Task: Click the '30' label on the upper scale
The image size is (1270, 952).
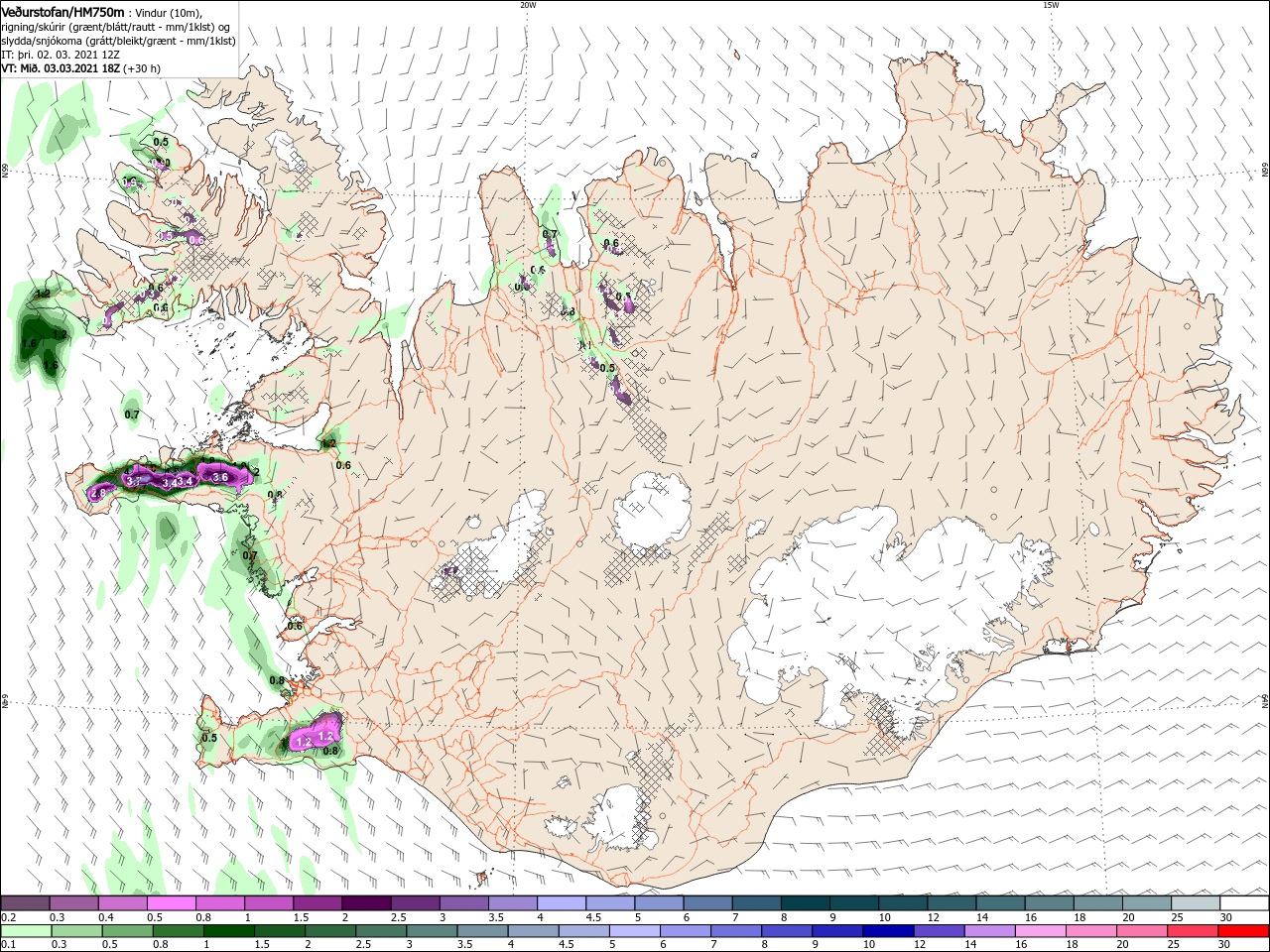Action: tap(1227, 917)
